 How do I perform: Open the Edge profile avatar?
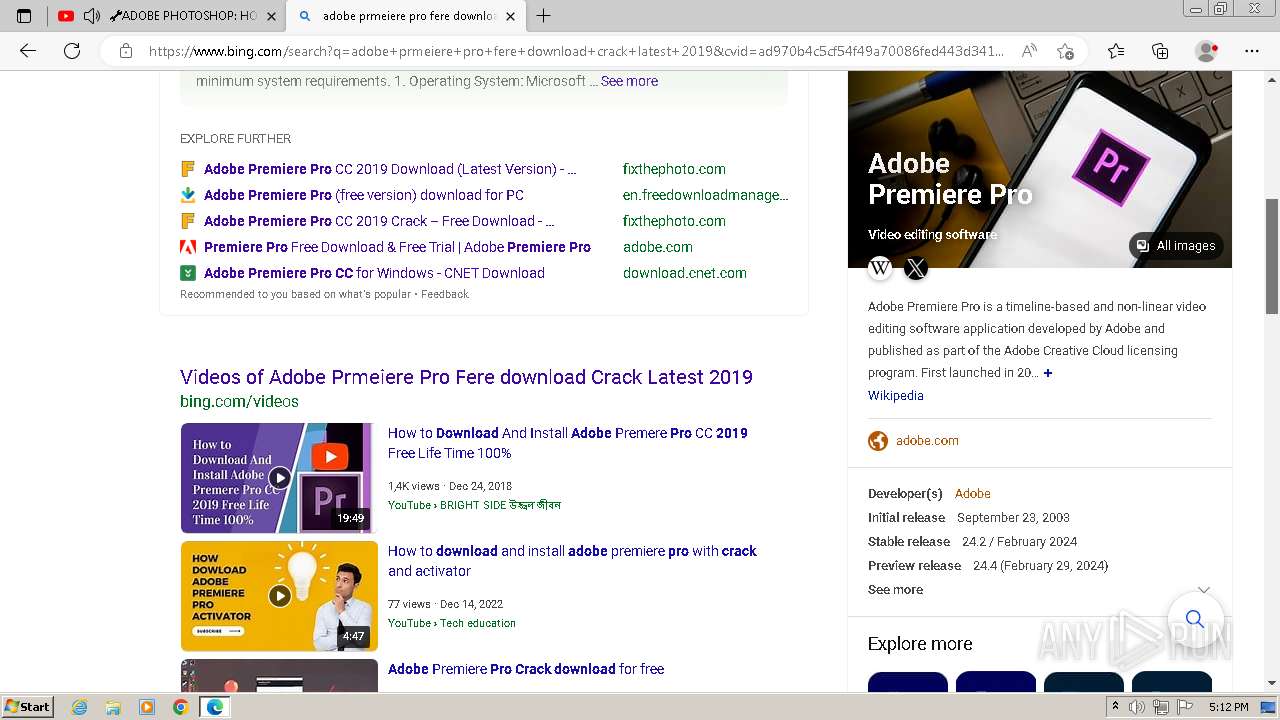[1207, 51]
